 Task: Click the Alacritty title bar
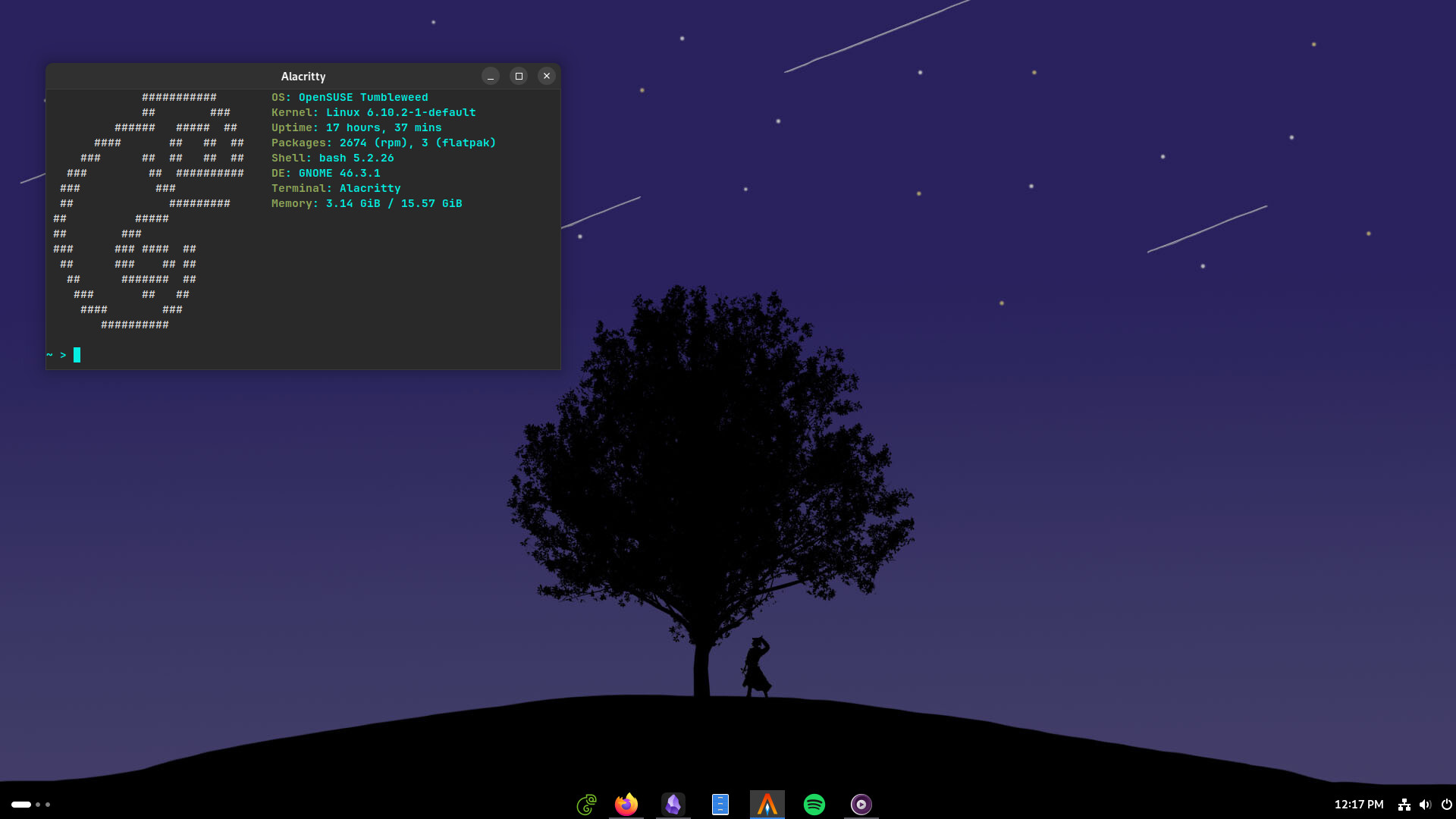[303, 76]
